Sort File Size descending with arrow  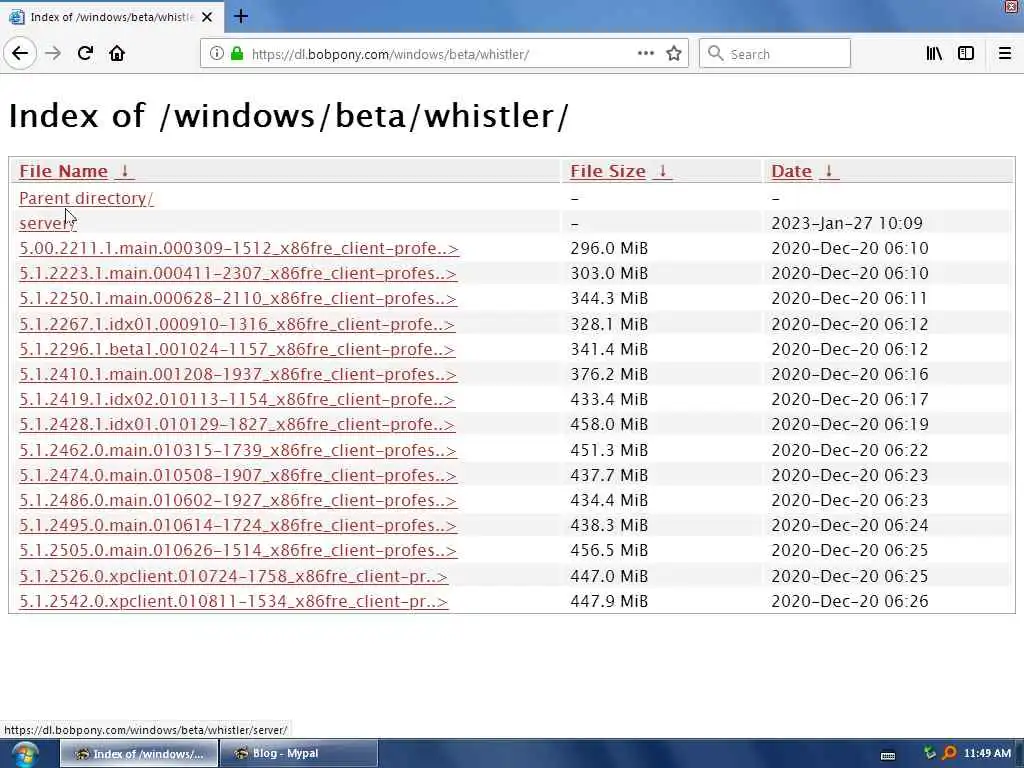[x=662, y=171]
